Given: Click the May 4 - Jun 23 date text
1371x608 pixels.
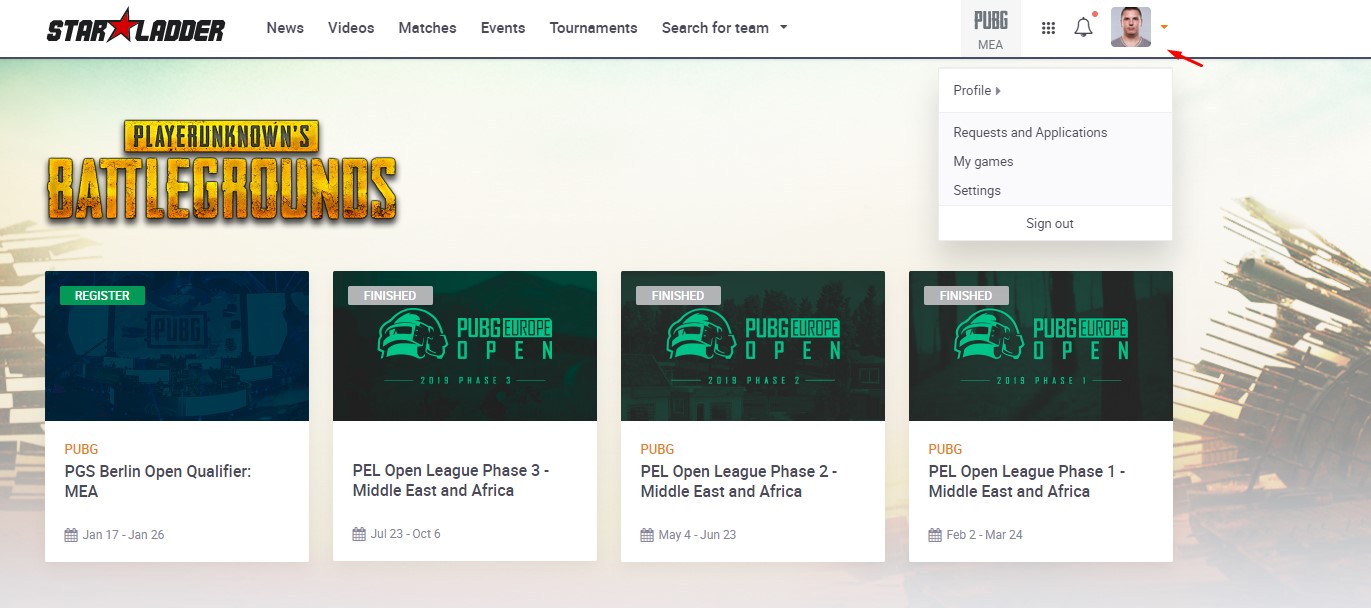Looking at the screenshot, I should click(698, 535).
